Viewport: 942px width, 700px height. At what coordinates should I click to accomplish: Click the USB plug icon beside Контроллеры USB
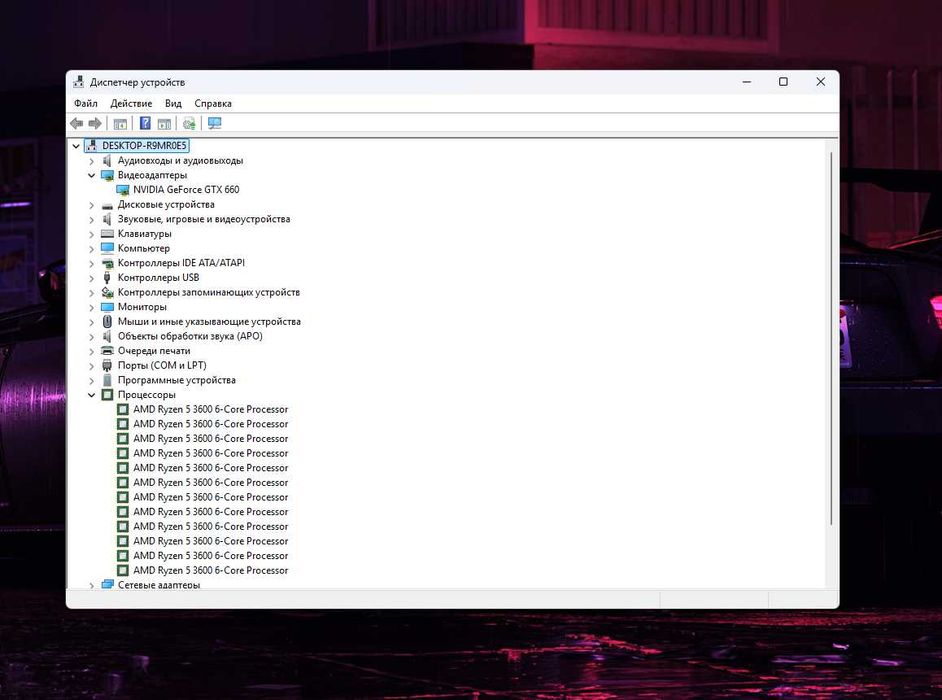[107, 278]
